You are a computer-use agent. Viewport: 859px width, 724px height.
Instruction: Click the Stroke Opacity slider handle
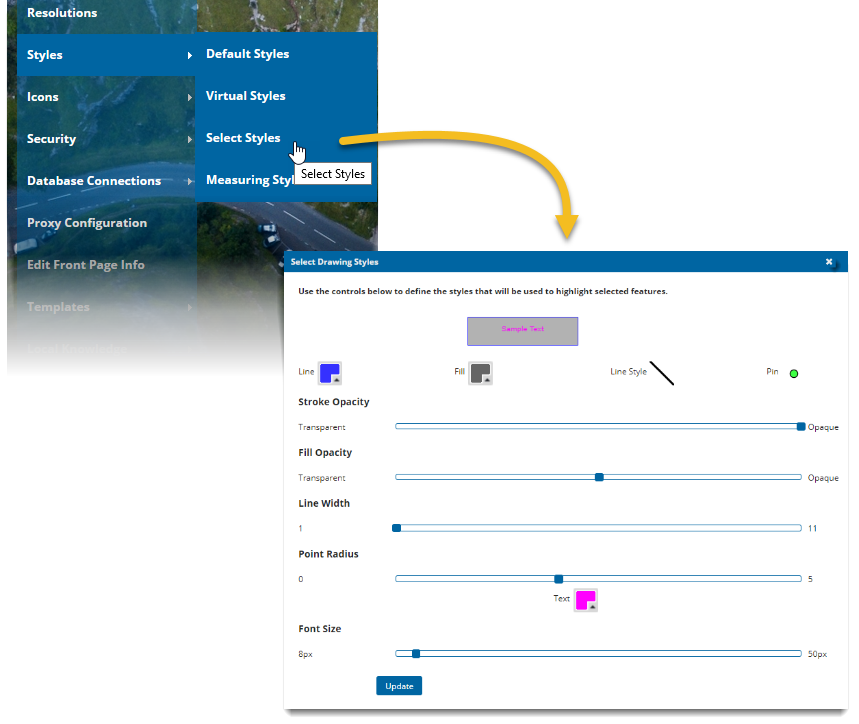pos(801,426)
